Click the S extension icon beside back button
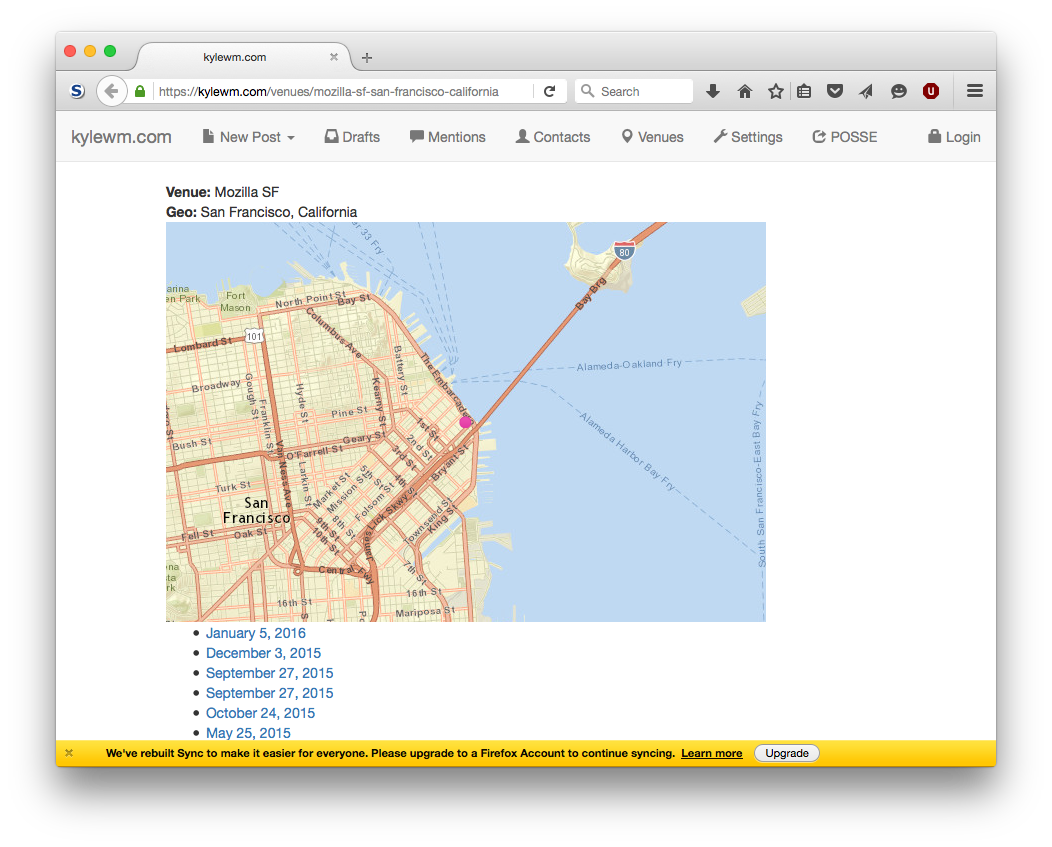Image resolution: width=1052 pixels, height=847 pixels. point(77,91)
